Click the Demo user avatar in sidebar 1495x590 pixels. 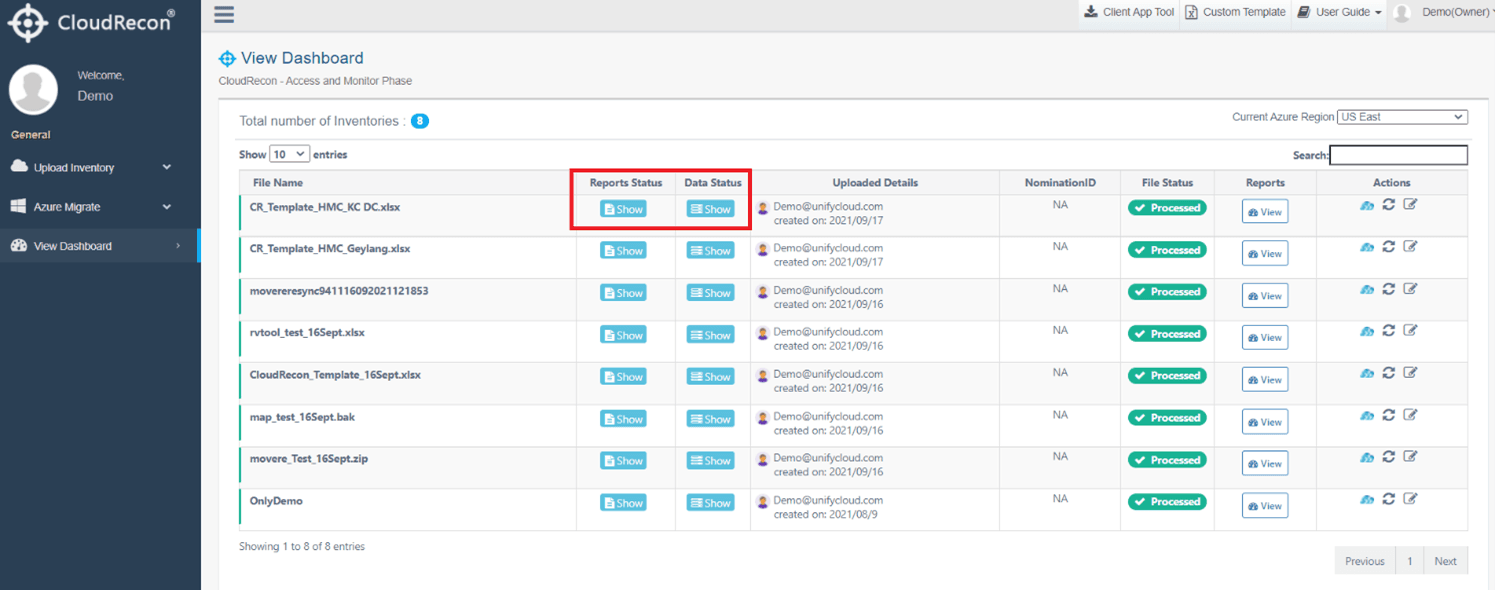(x=34, y=89)
